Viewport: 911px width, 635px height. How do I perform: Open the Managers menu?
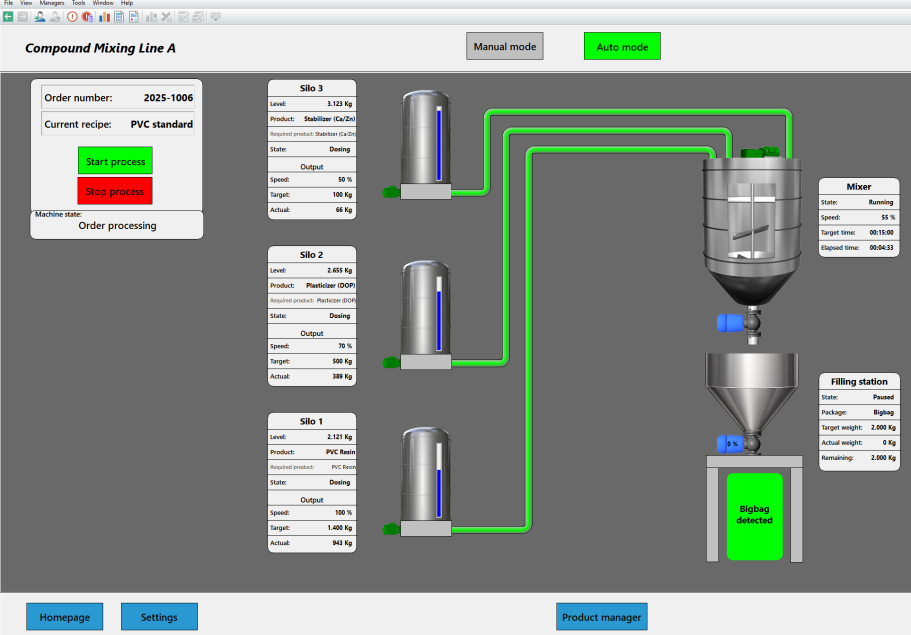(x=52, y=4)
